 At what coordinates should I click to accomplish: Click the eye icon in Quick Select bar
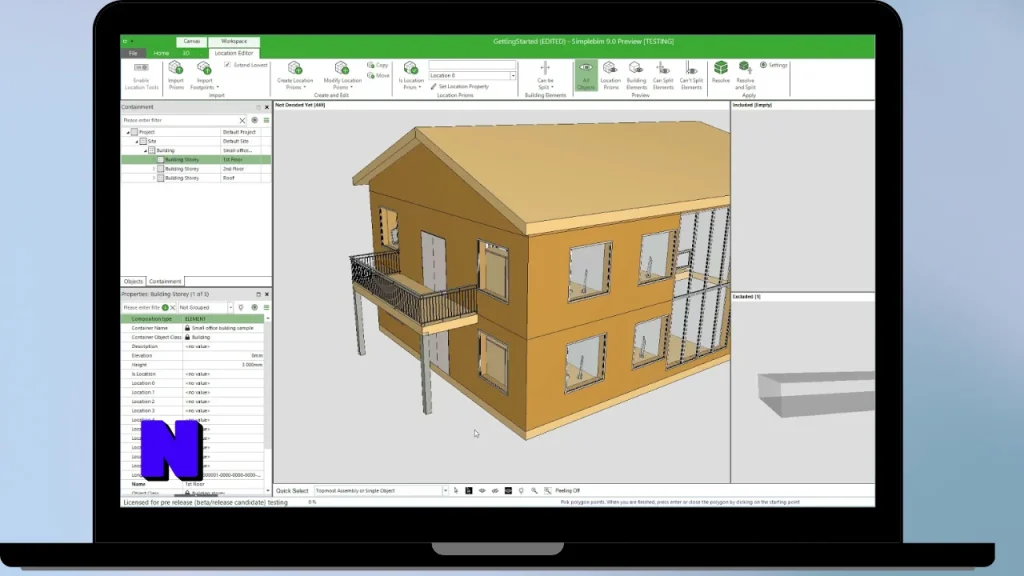[482, 490]
